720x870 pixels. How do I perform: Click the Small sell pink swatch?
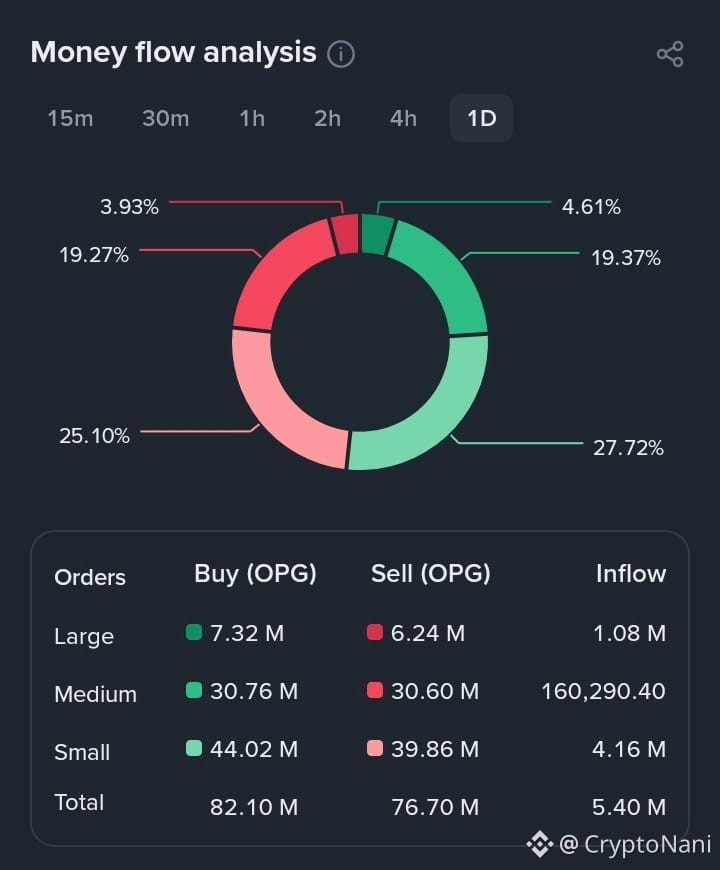click(x=375, y=748)
